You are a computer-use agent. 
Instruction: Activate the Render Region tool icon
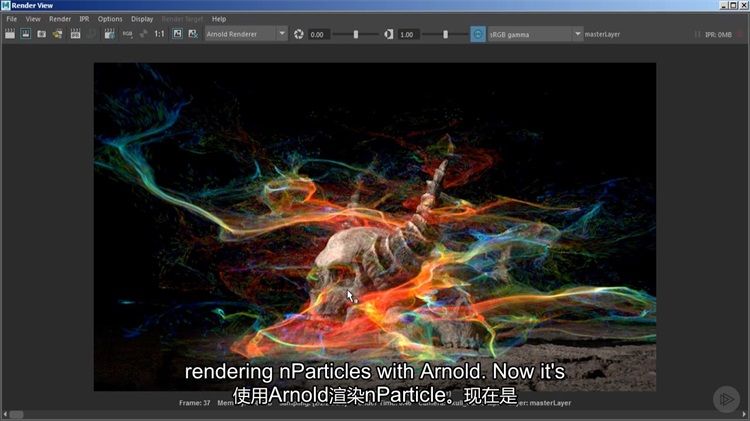click(26, 34)
